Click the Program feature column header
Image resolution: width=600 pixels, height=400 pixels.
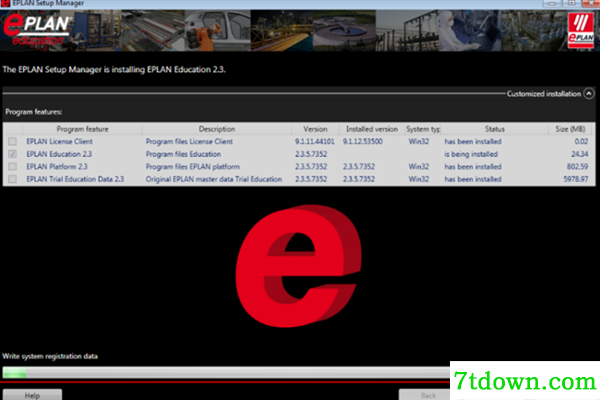[x=82, y=129]
